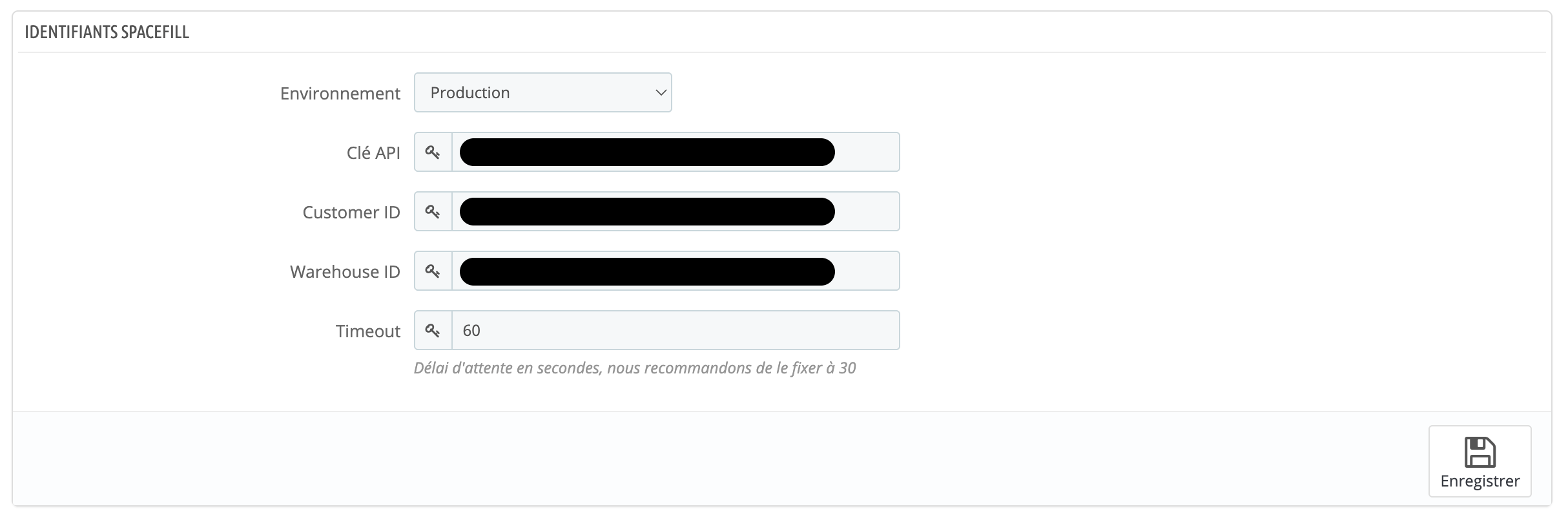Screen dimensions: 1568x513
Task: Focus the Customer ID input field
Action: pyautogui.click(x=865, y=212)
